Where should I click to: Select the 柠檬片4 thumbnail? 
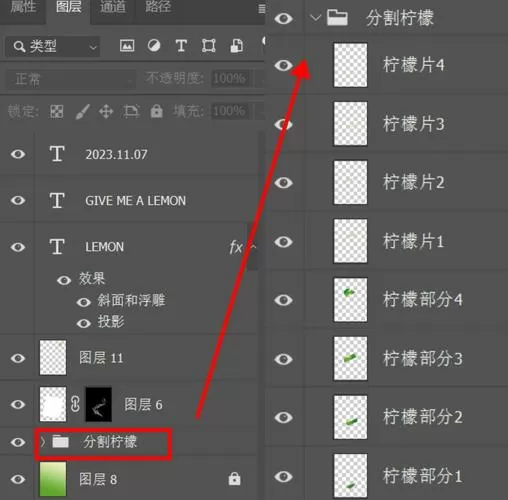350,65
